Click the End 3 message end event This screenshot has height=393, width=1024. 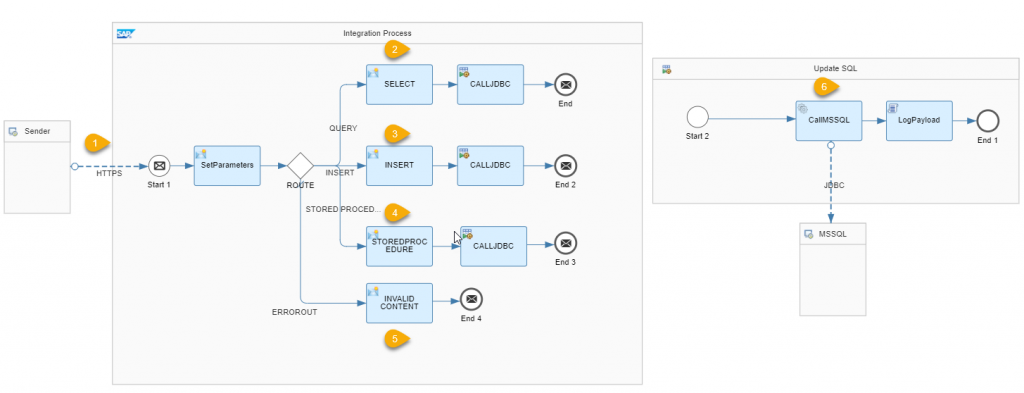(566, 244)
